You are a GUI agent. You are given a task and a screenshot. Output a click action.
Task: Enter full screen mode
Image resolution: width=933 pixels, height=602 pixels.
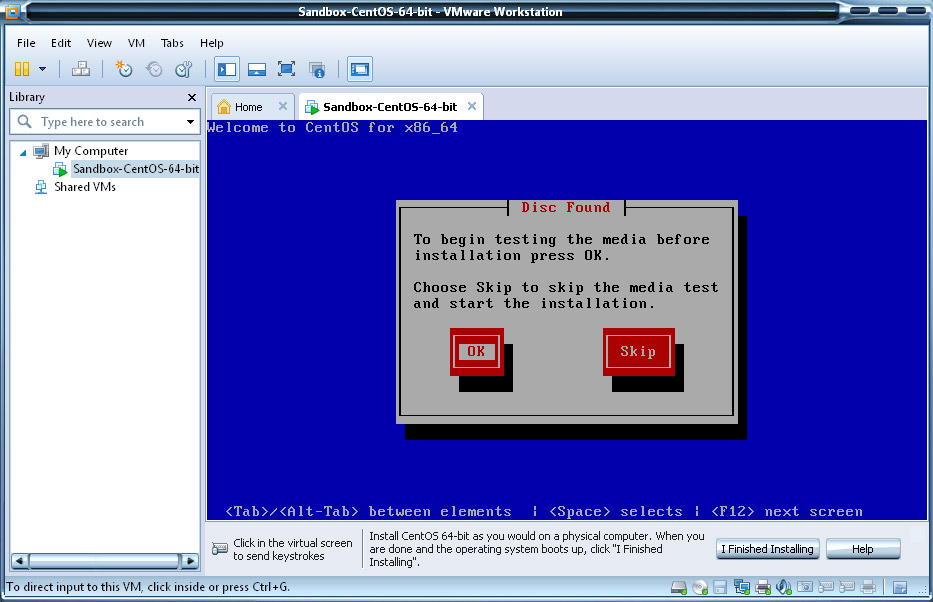point(287,69)
